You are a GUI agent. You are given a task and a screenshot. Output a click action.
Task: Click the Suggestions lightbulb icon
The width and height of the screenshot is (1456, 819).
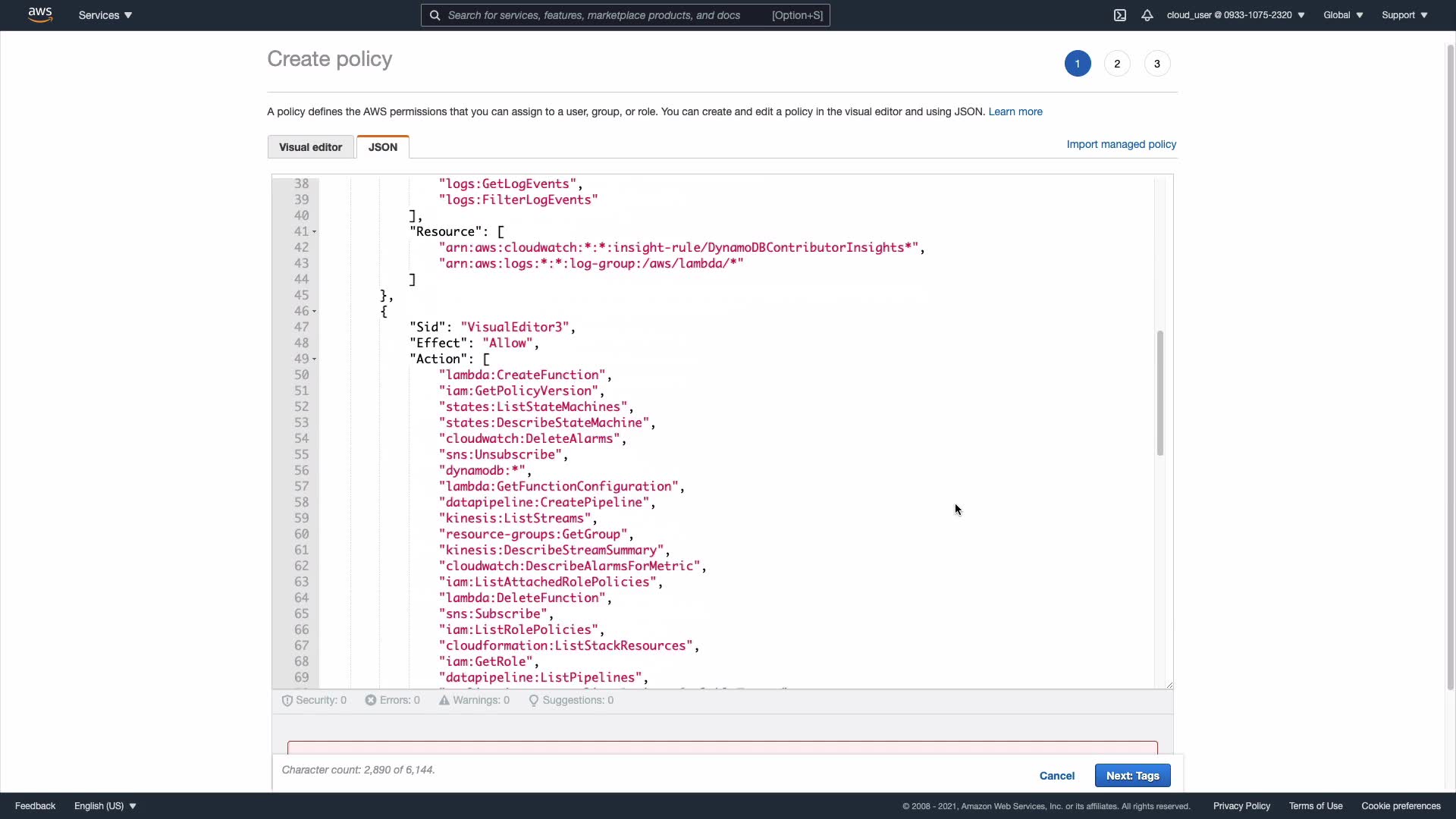[534, 701]
